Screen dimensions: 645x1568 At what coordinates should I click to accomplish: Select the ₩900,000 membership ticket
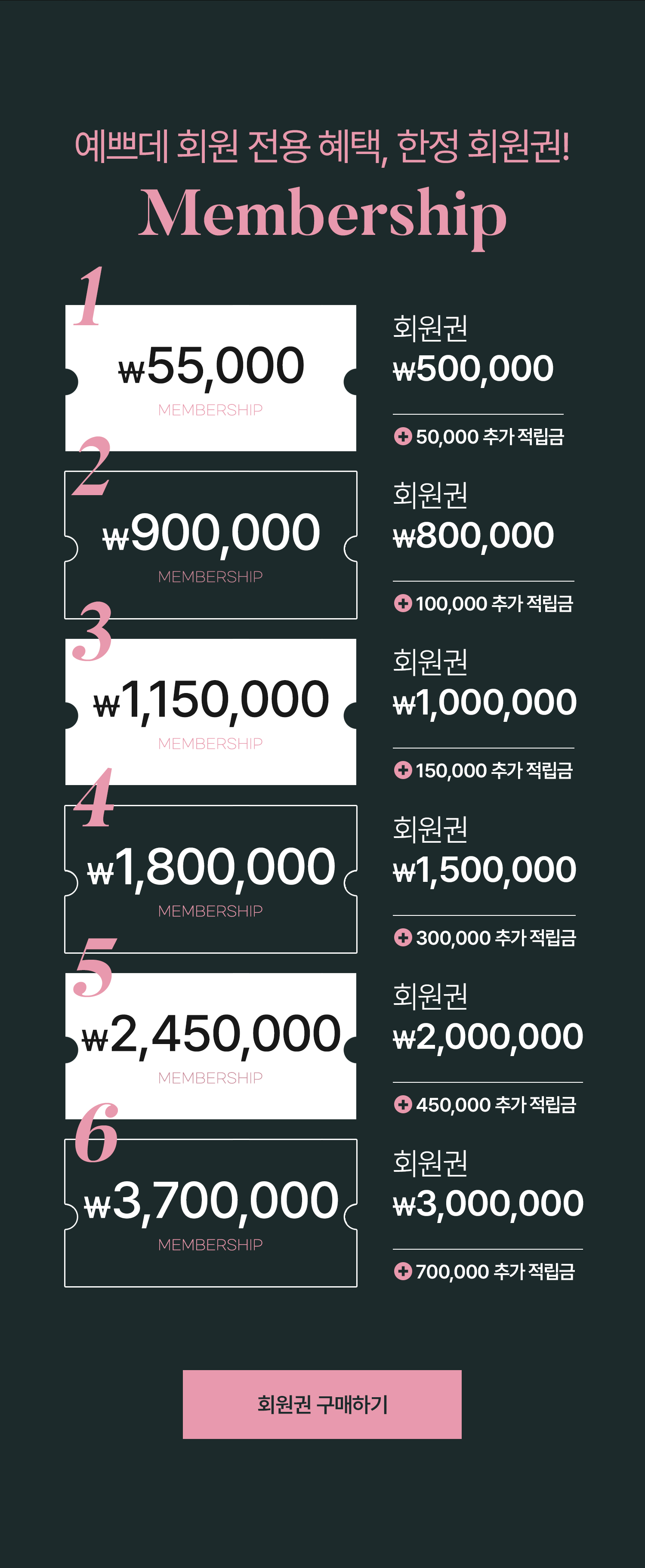211,545
